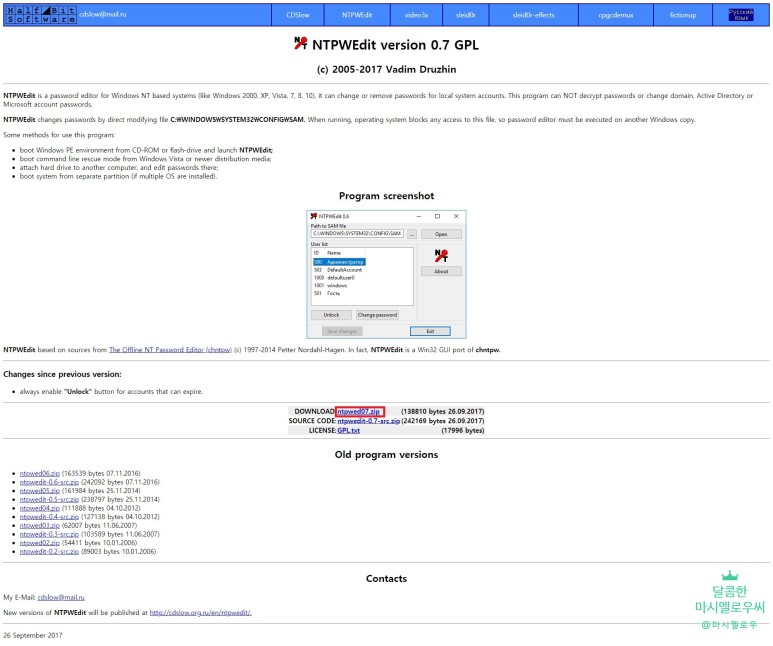Download old version ntpwed02.zip
773x646 pixels.
coord(39,543)
